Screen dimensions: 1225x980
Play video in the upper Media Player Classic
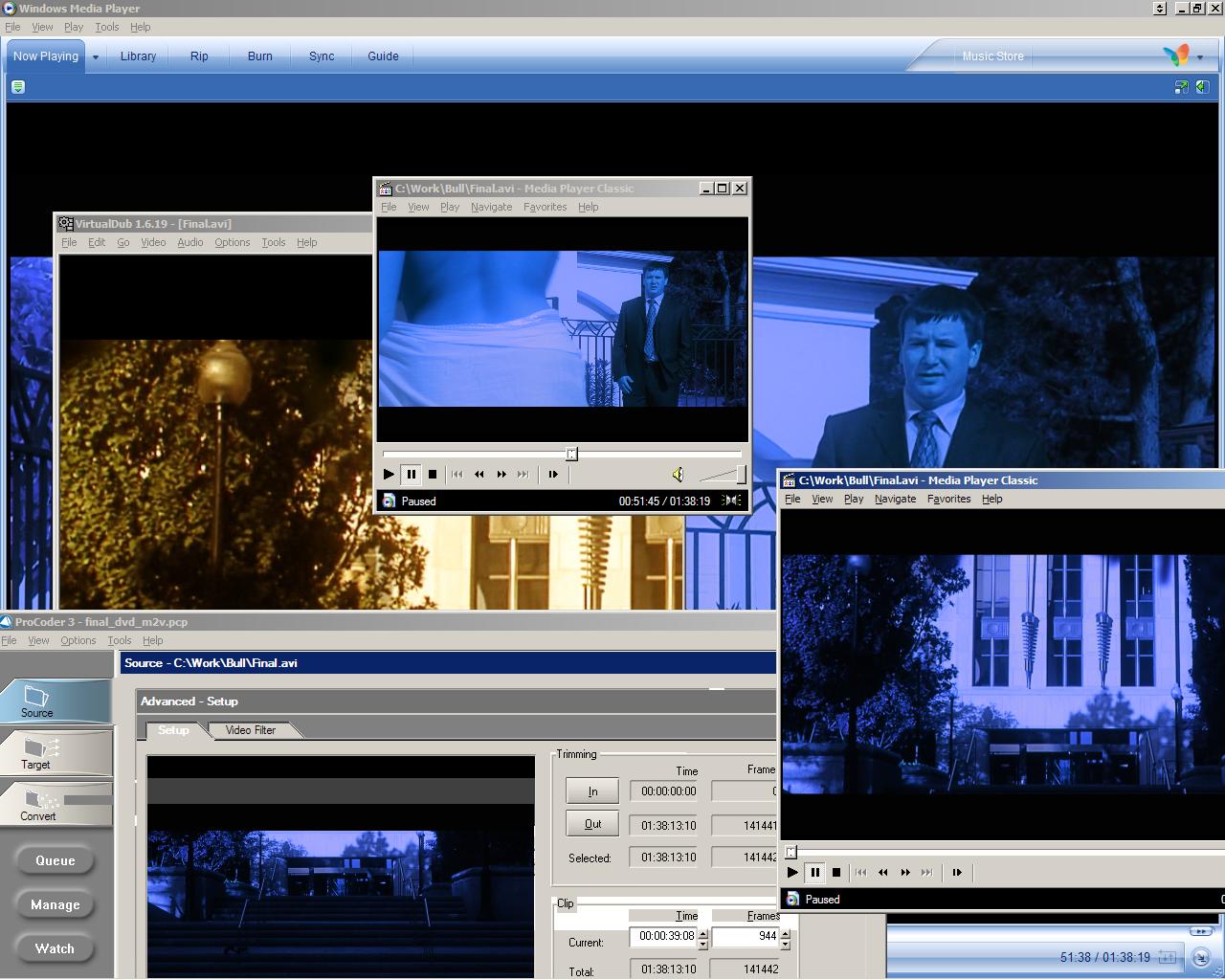(389, 474)
